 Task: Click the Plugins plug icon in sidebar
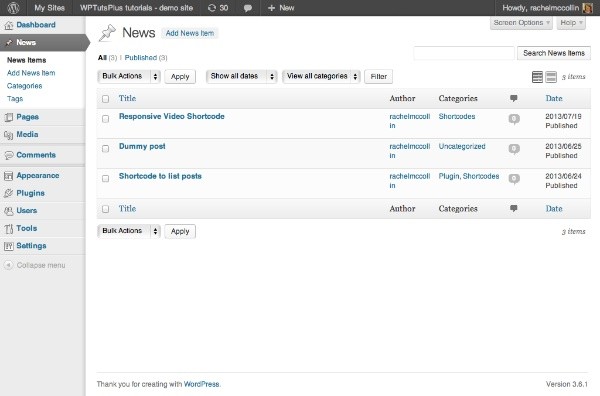pos(8,193)
